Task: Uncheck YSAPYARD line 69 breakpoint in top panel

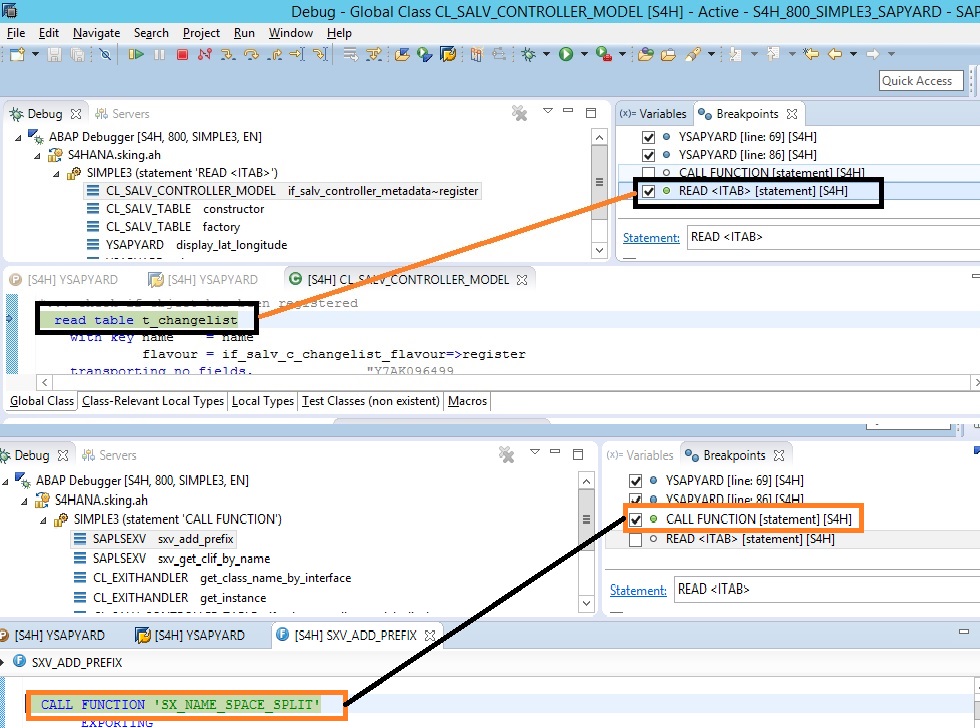Action: point(648,137)
